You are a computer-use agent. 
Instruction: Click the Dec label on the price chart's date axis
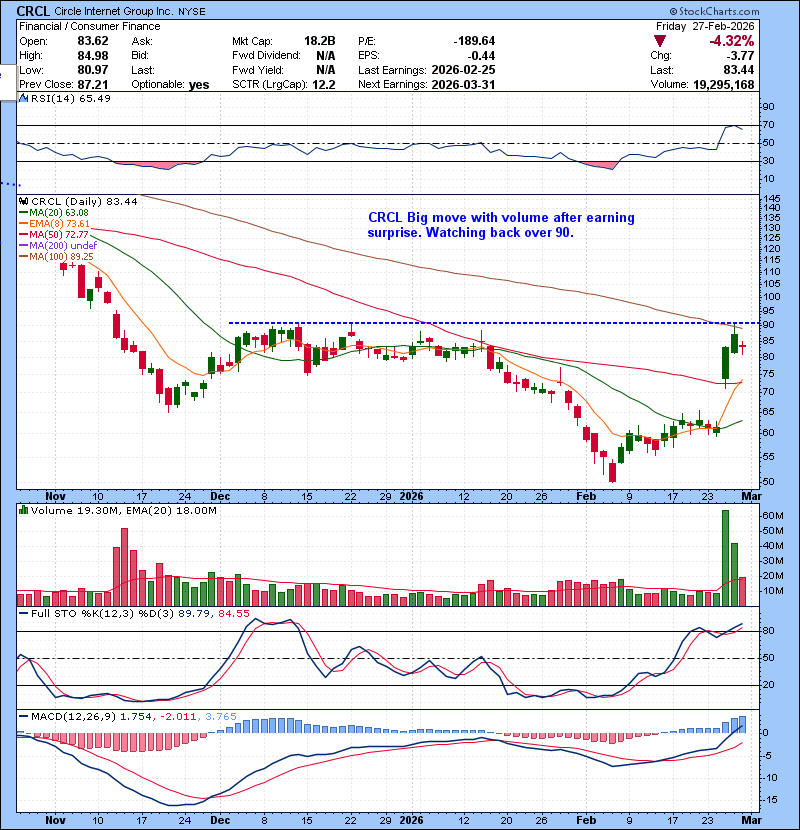pyautogui.click(x=220, y=497)
